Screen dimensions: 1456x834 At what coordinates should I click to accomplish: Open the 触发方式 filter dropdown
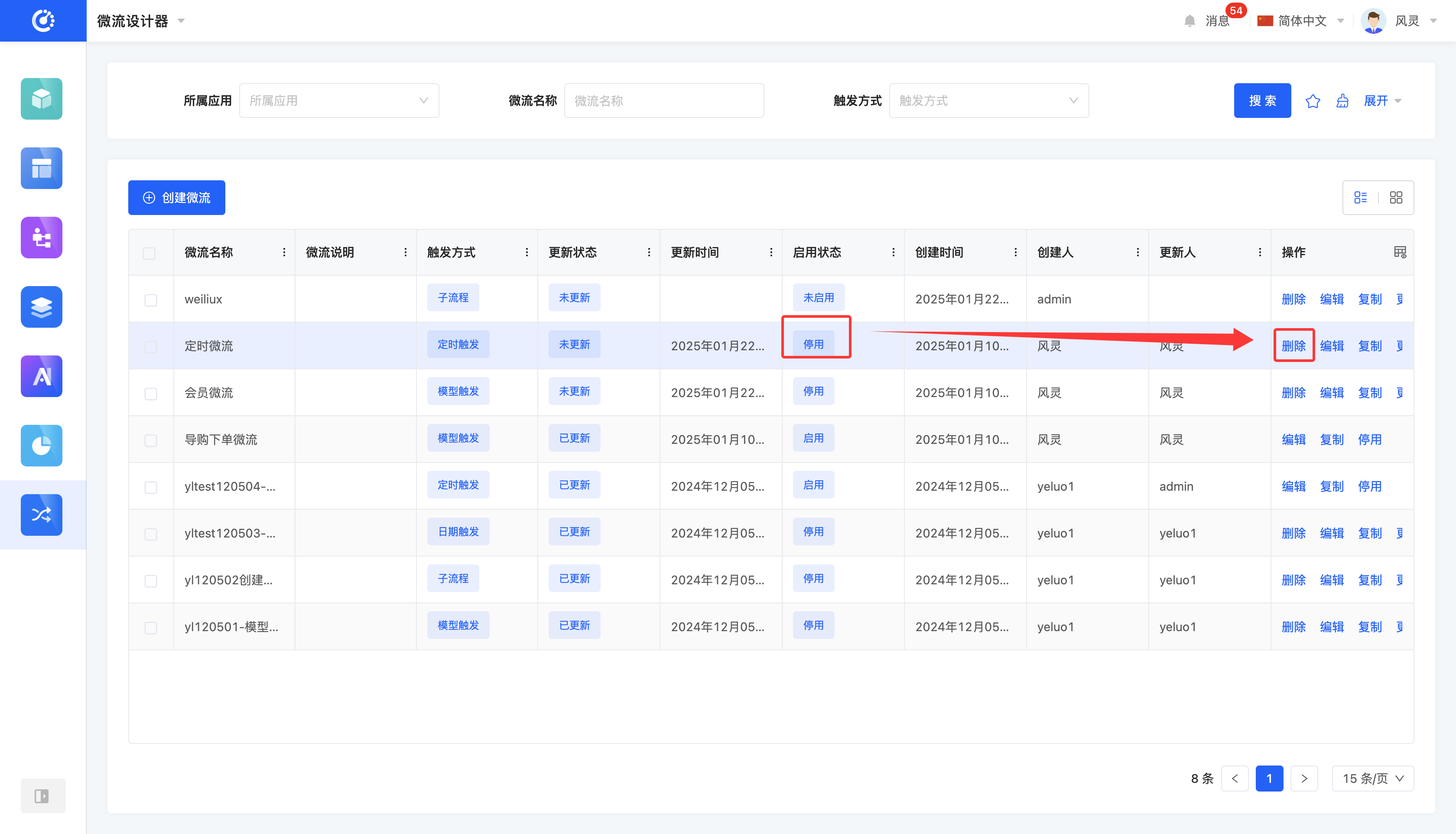[x=988, y=101]
